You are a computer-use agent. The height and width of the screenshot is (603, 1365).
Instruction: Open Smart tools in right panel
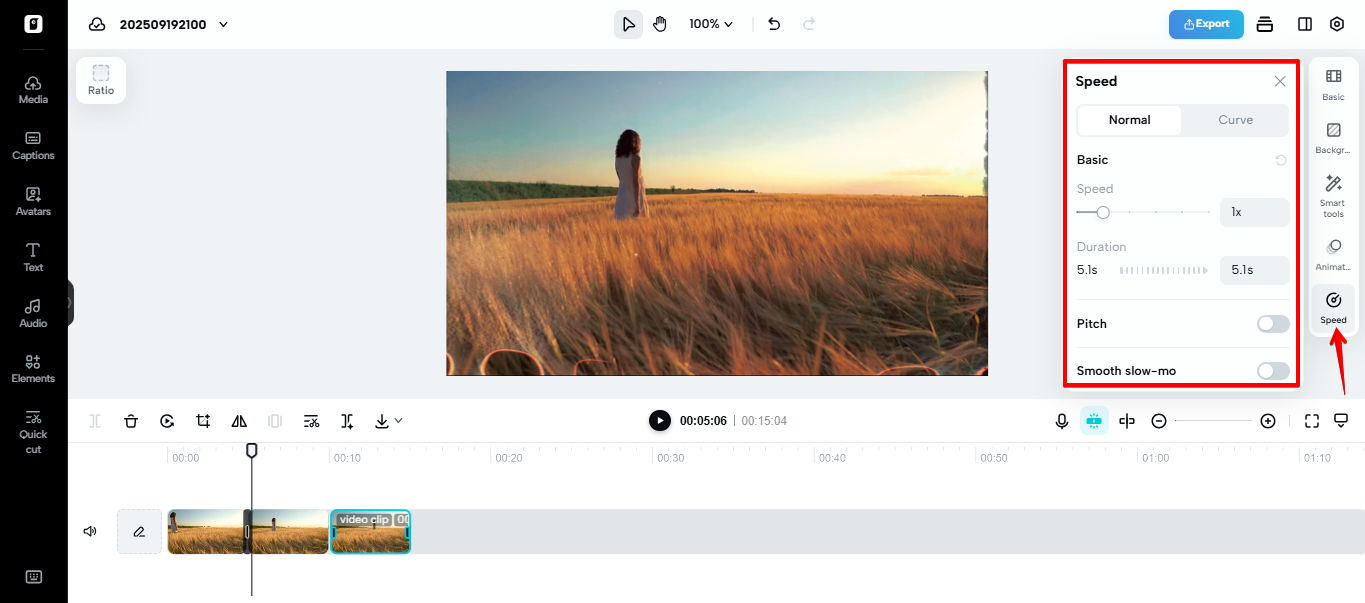1333,194
